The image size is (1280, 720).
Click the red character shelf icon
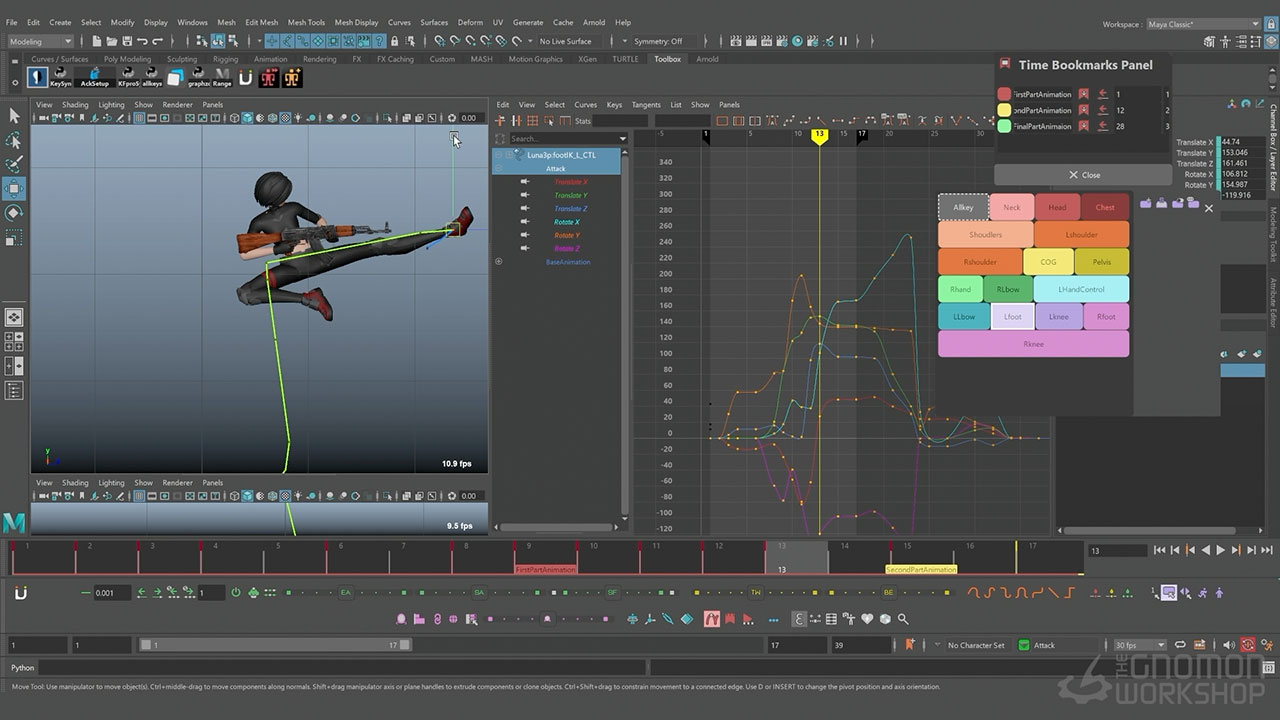pyautogui.click(x=268, y=78)
